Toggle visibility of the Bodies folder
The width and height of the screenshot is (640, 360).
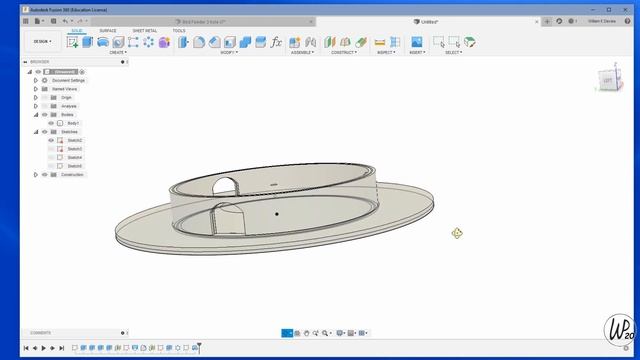click(x=45, y=115)
